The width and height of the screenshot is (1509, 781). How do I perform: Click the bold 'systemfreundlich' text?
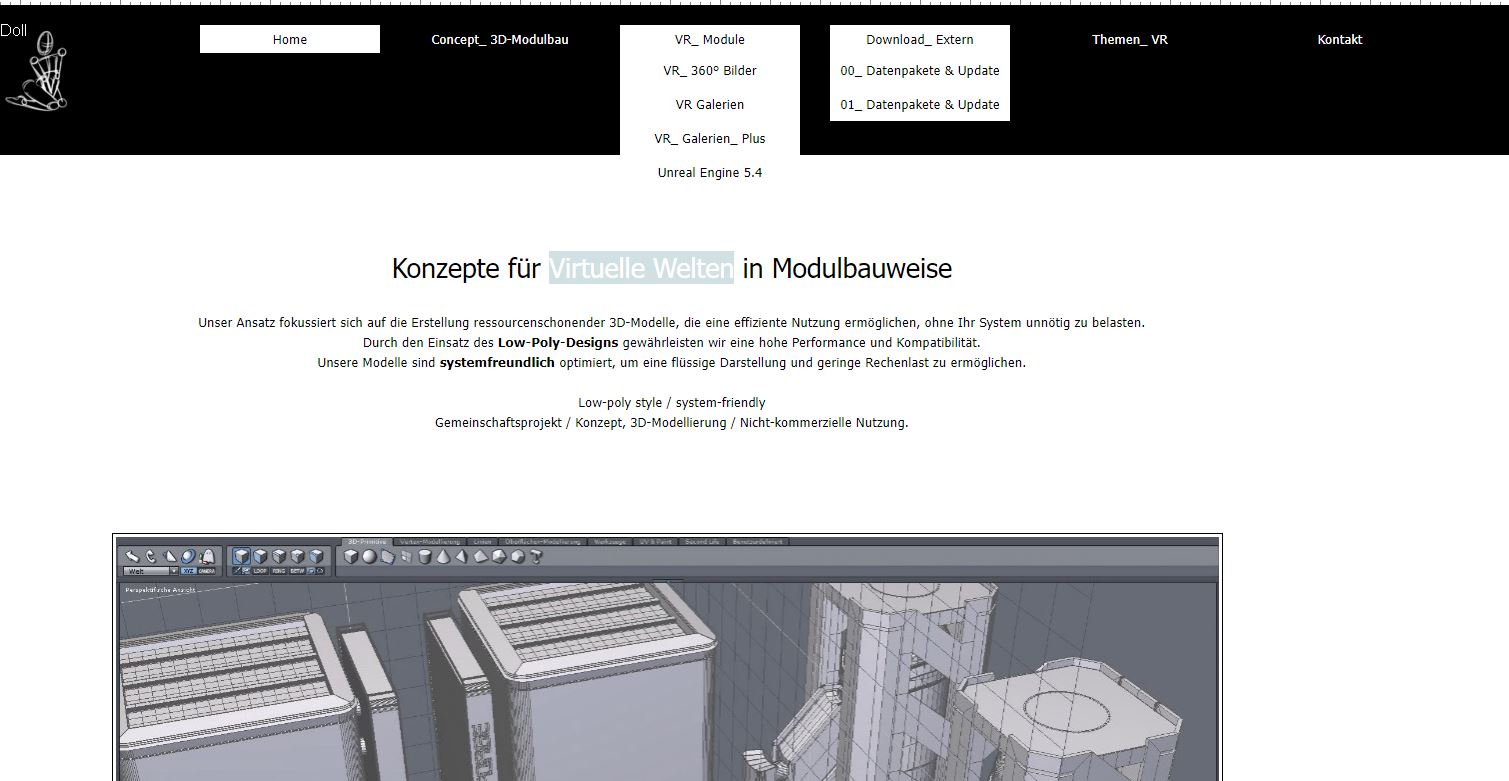tap(497, 362)
